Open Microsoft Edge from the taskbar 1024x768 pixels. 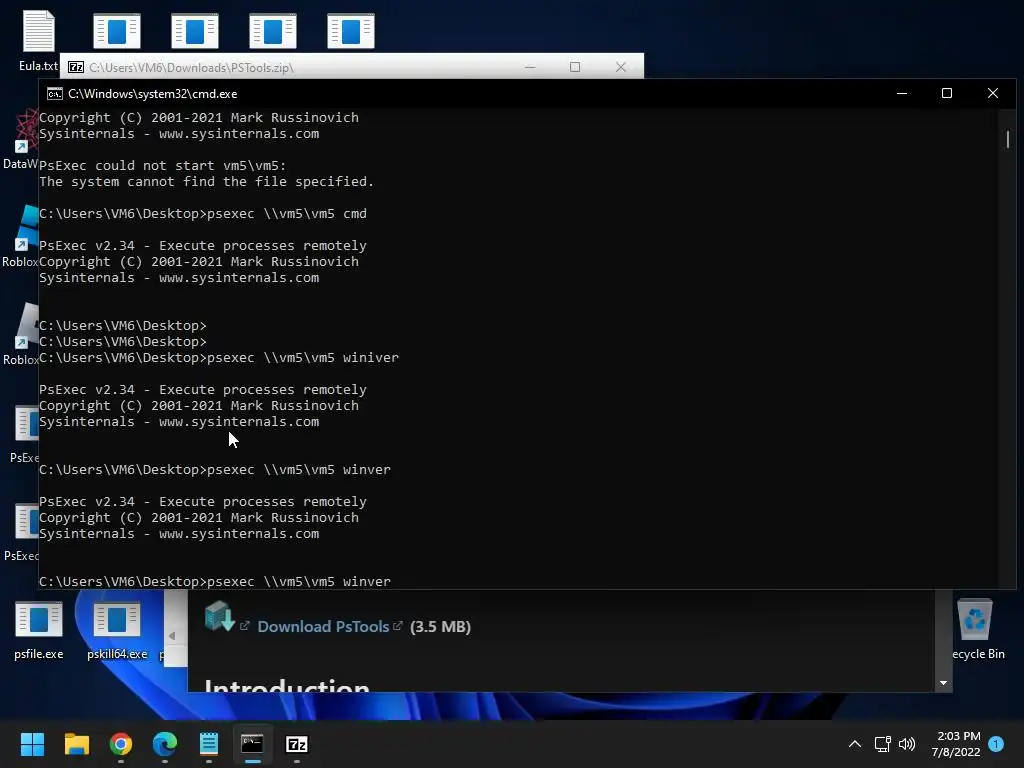coord(165,744)
